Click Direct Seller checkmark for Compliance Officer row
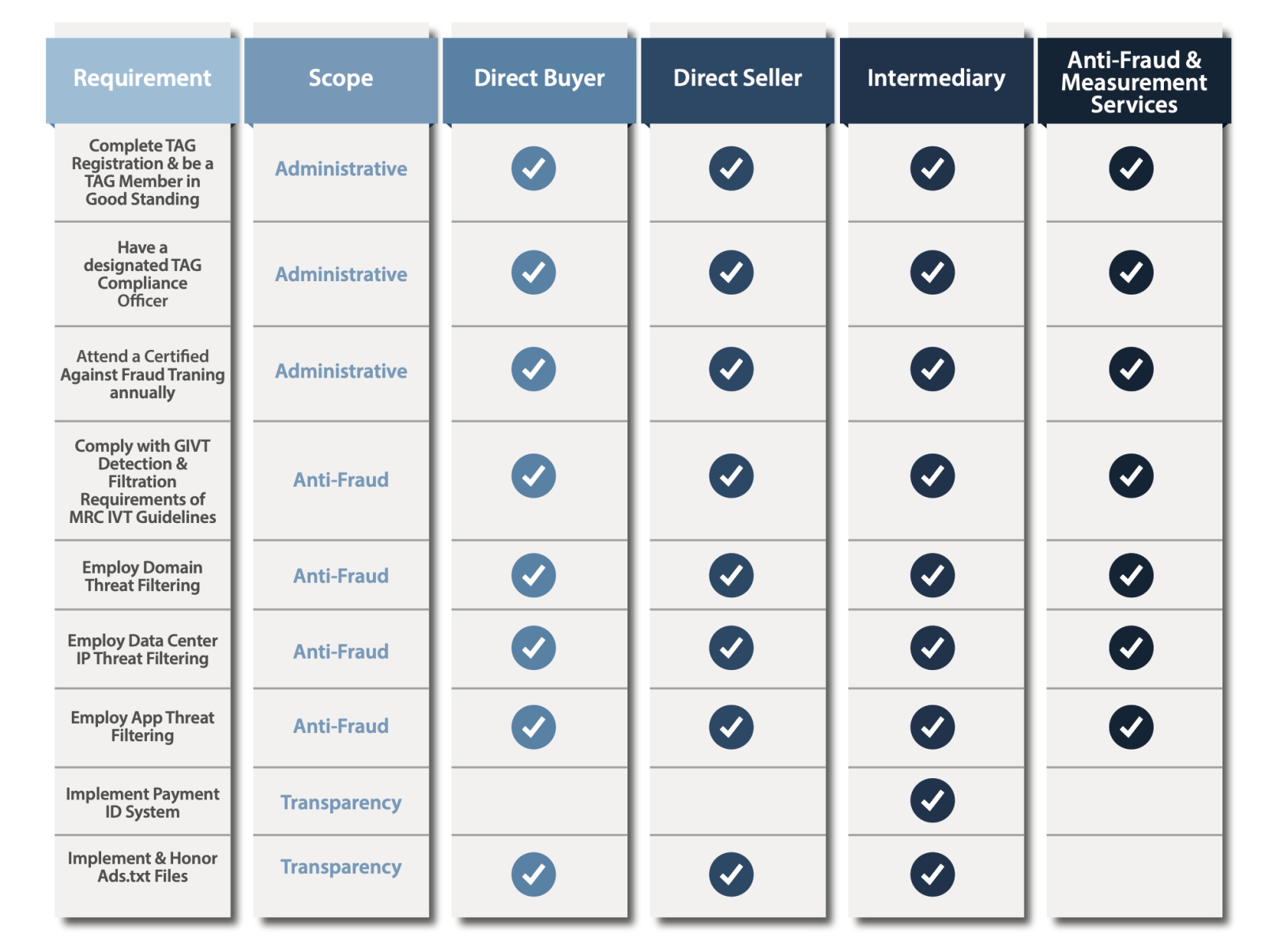Image resolution: width=1288 pixels, height=948 pixels. point(731,273)
